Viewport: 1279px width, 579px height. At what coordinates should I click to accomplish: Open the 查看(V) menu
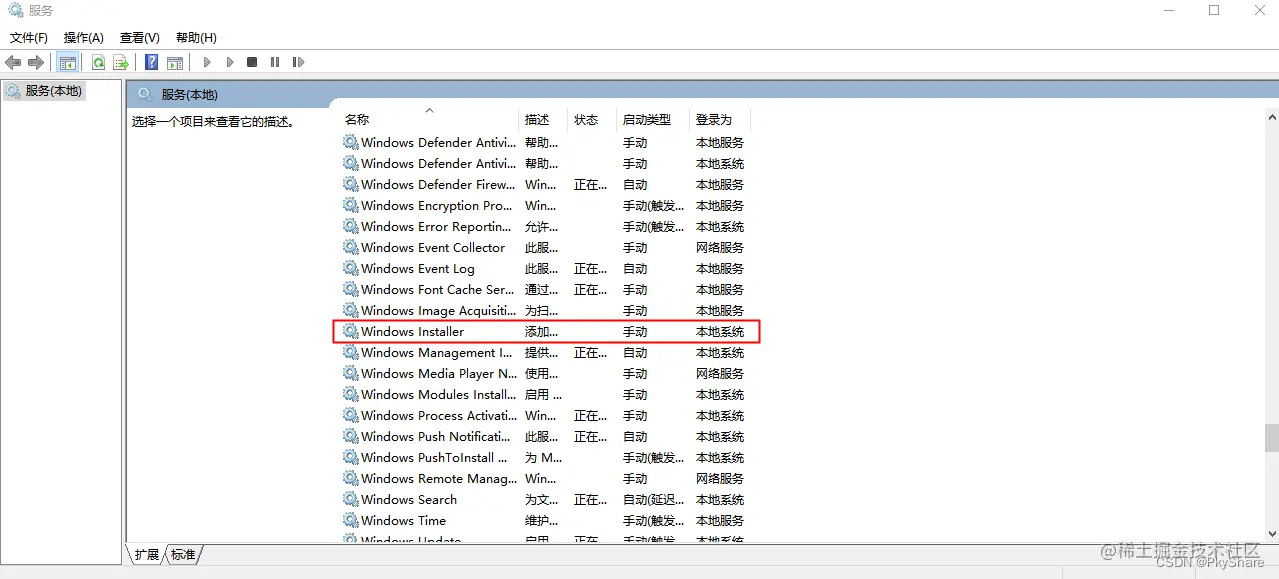tap(140, 38)
